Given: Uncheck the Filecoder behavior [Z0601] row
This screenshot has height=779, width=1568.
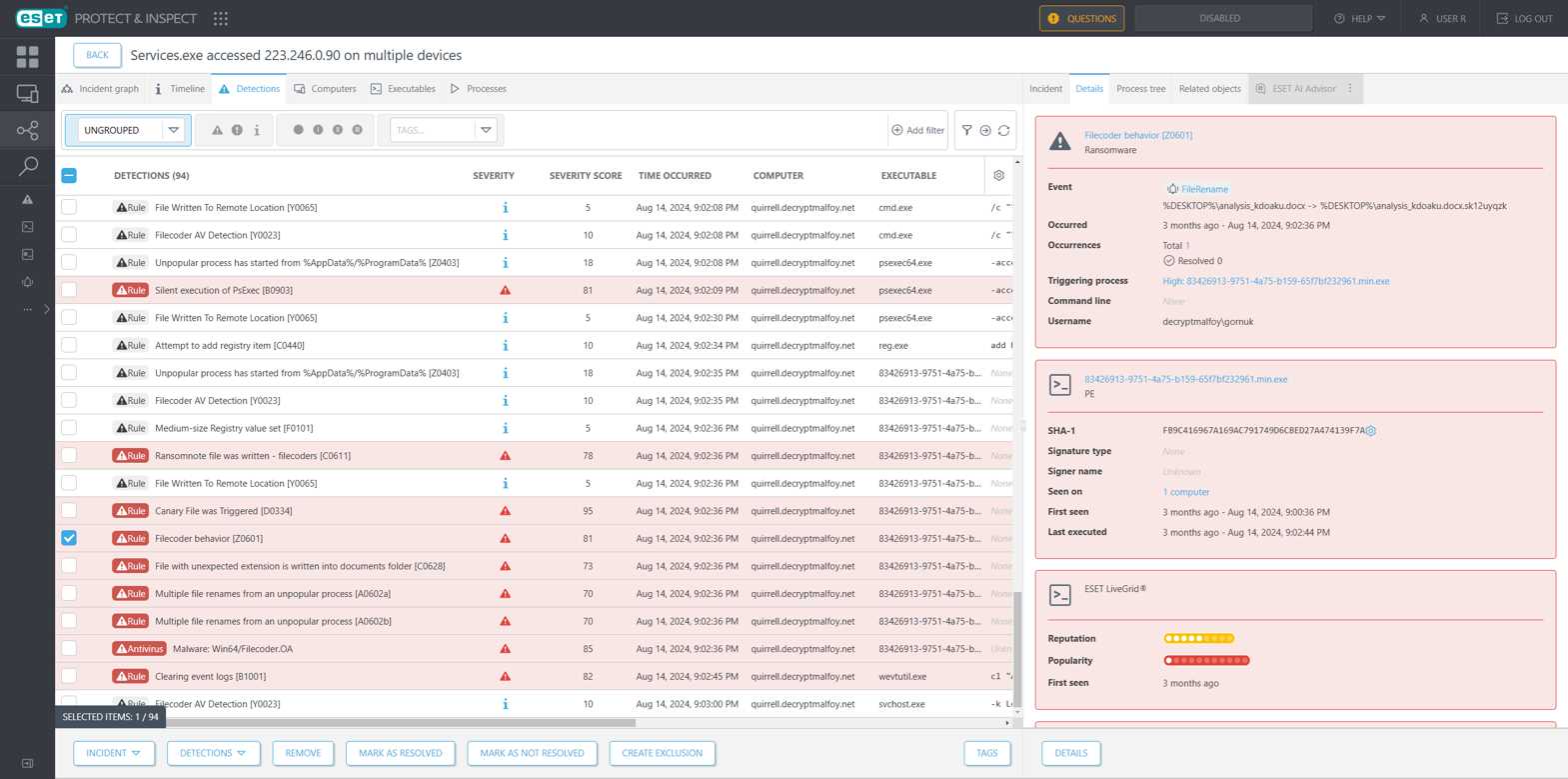Looking at the screenshot, I should point(69,538).
